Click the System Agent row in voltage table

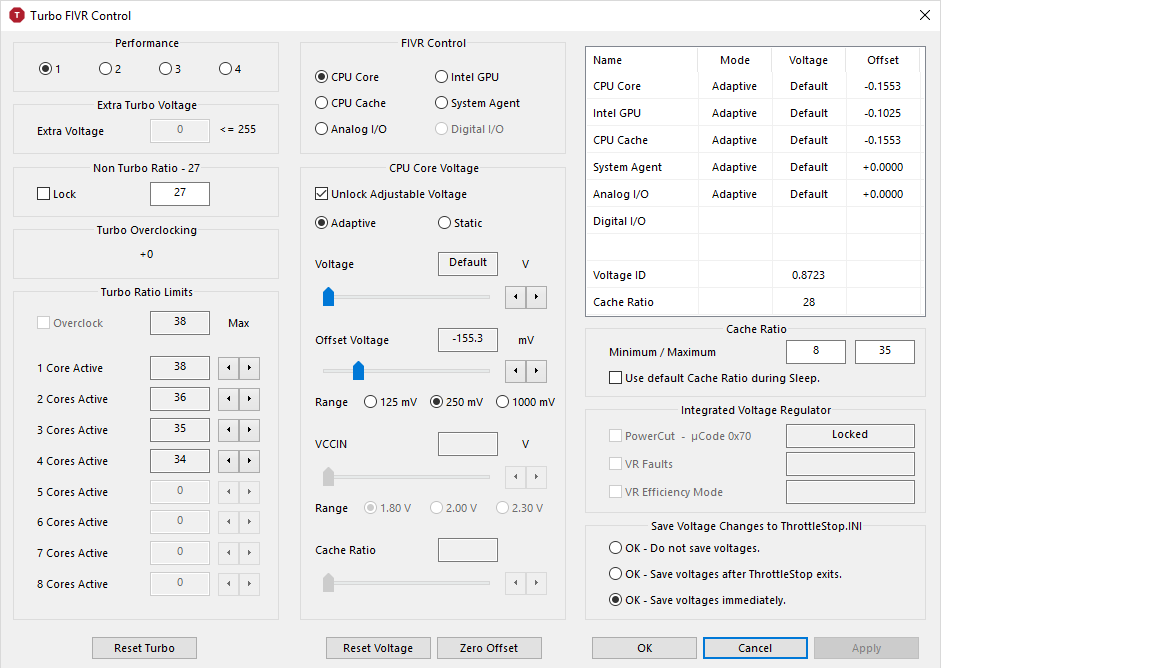coord(755,167)
